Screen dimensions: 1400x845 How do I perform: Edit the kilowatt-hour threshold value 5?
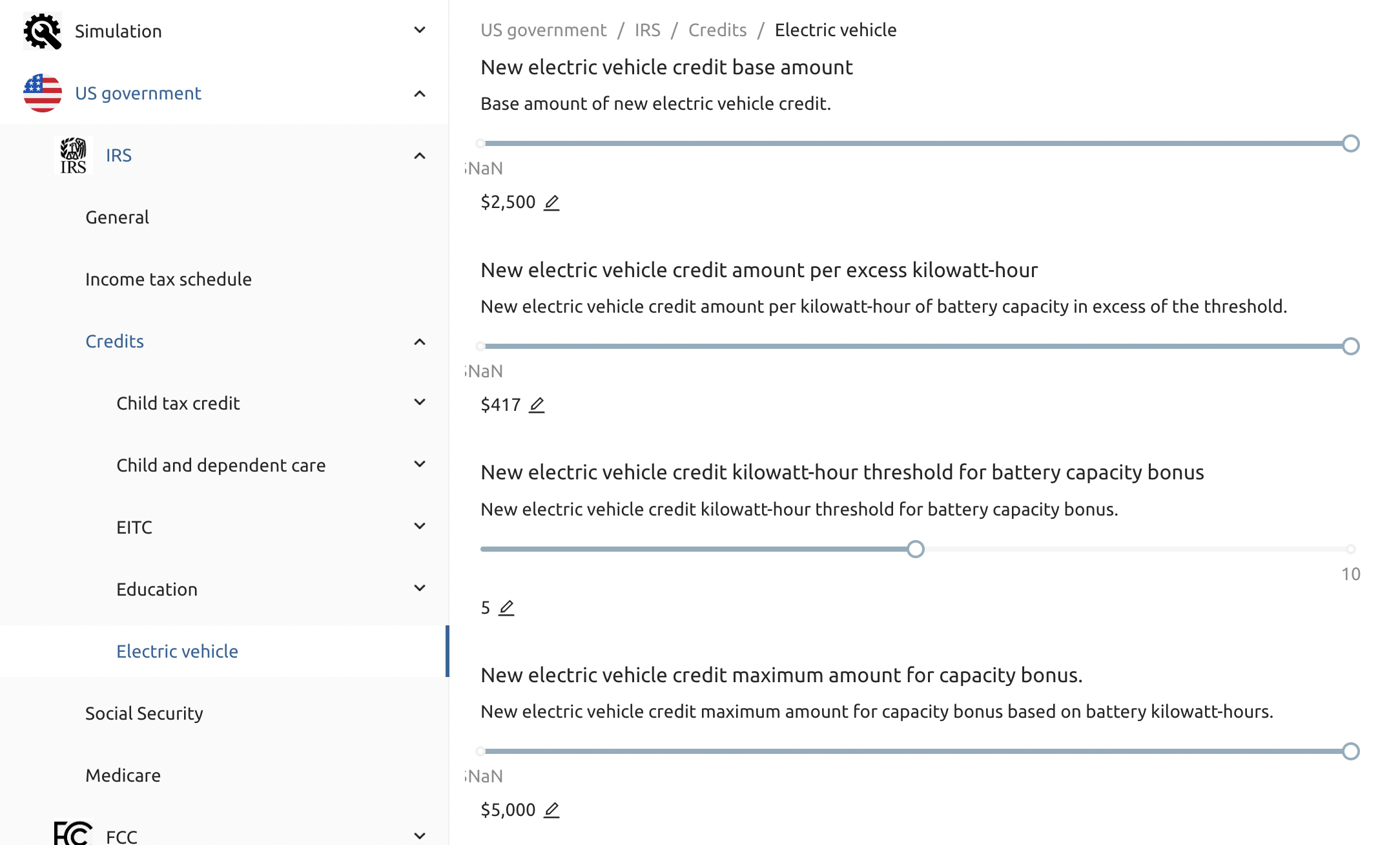click(506, 608)
